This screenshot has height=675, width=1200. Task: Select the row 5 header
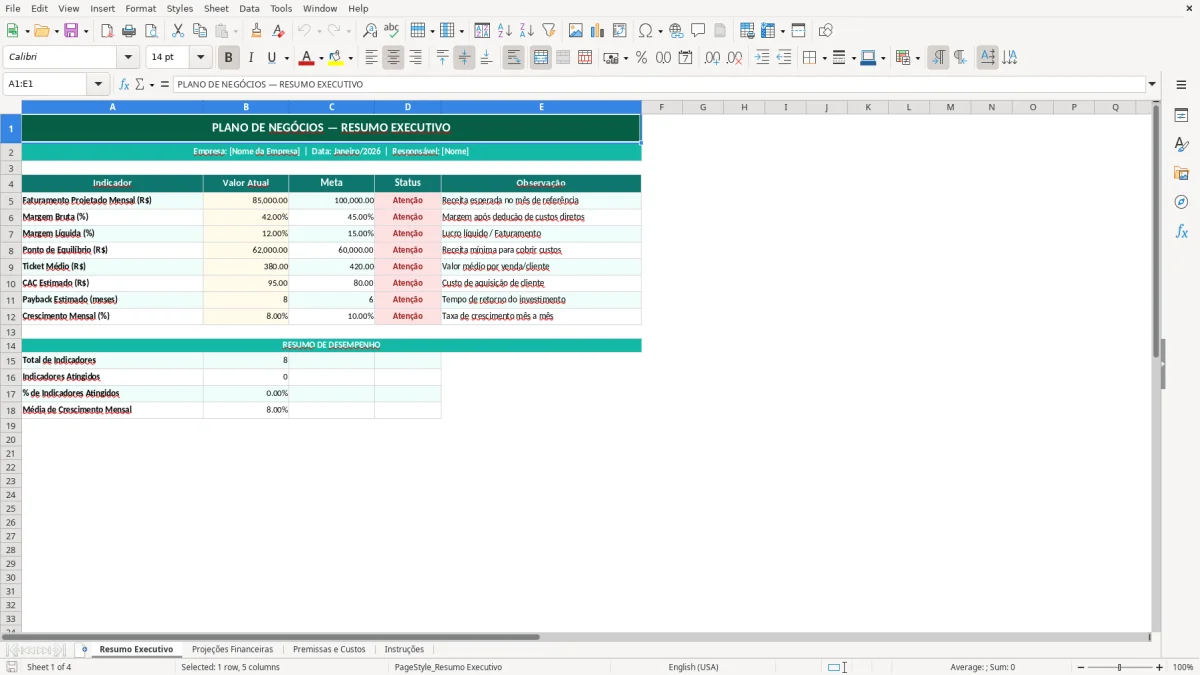tap(11, 200)
